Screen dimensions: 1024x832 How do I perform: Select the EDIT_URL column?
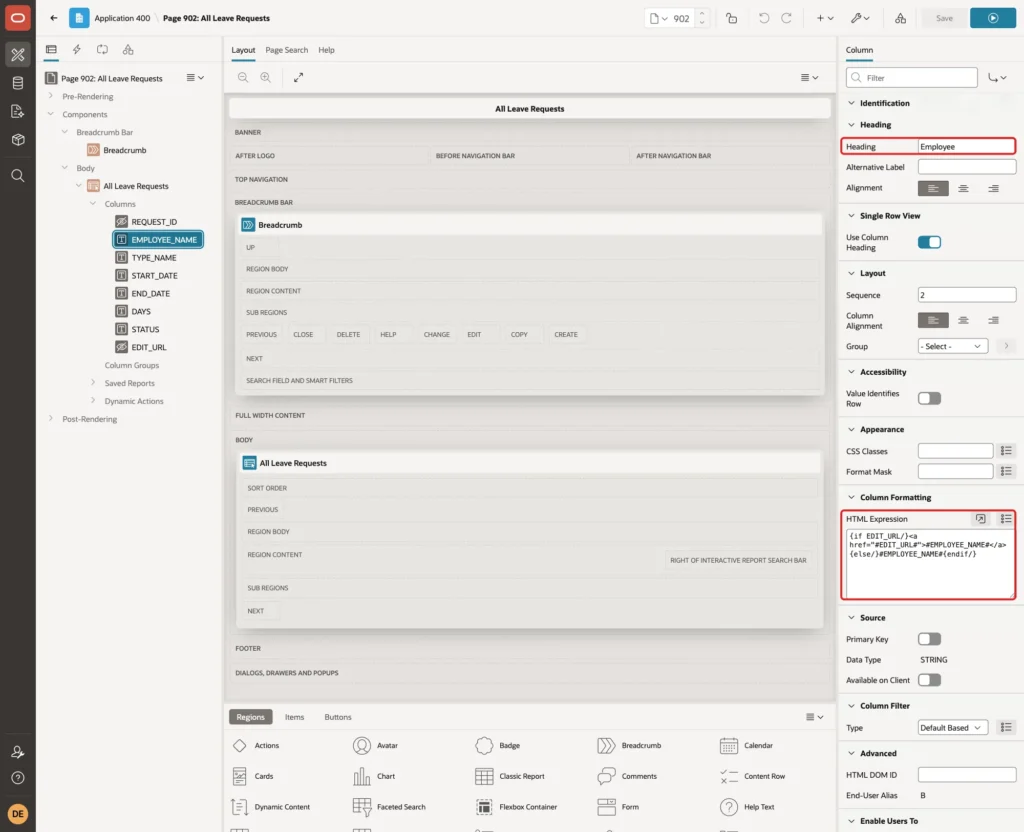(148, 347)
